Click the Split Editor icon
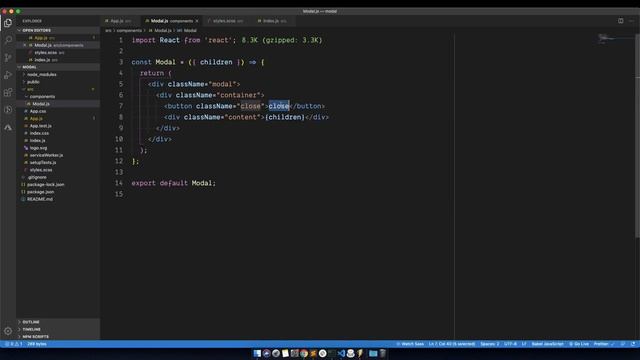The width and height of the screenshot is (640, 360). coord(620,21)
